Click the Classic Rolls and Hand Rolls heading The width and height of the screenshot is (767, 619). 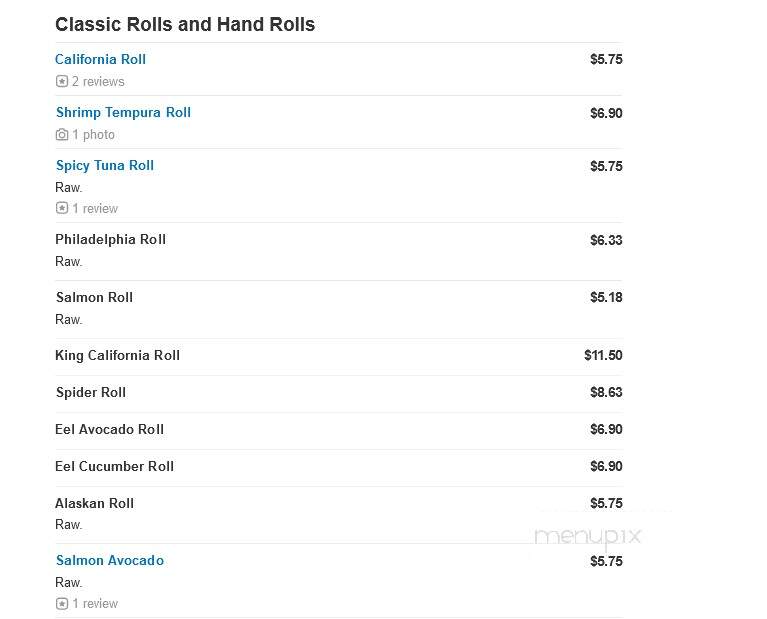click(185, 24)
